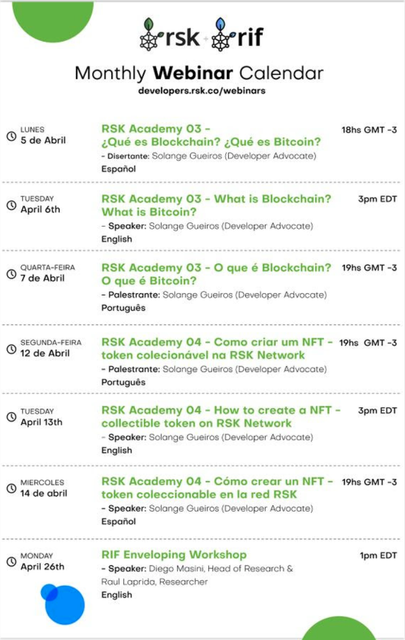Screen dimensions: 405x640
Task: Click clock icon beside 5 de Abril
Action: [11, 136]
